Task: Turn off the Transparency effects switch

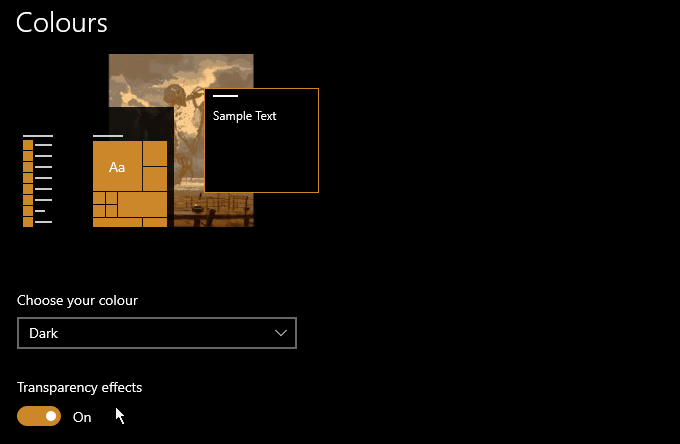Action: (39, 416)
